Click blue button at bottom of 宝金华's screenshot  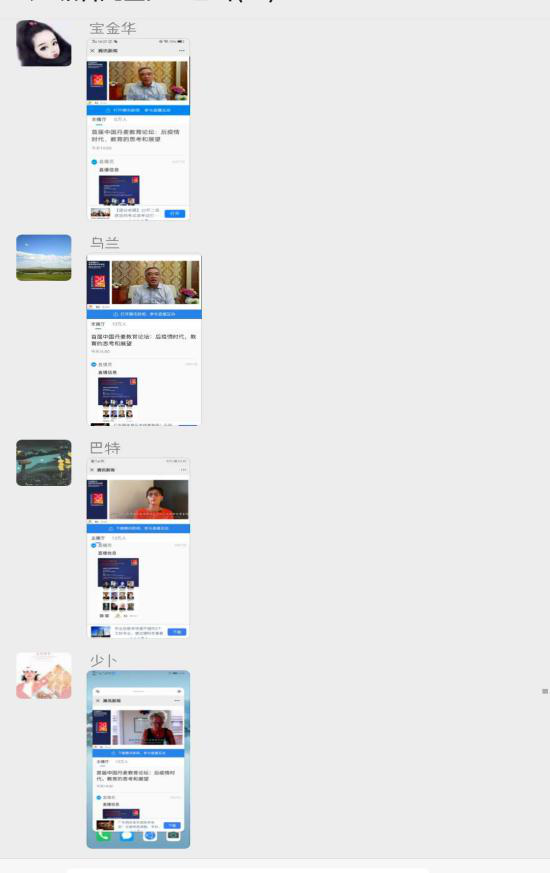tap(175, 213)
